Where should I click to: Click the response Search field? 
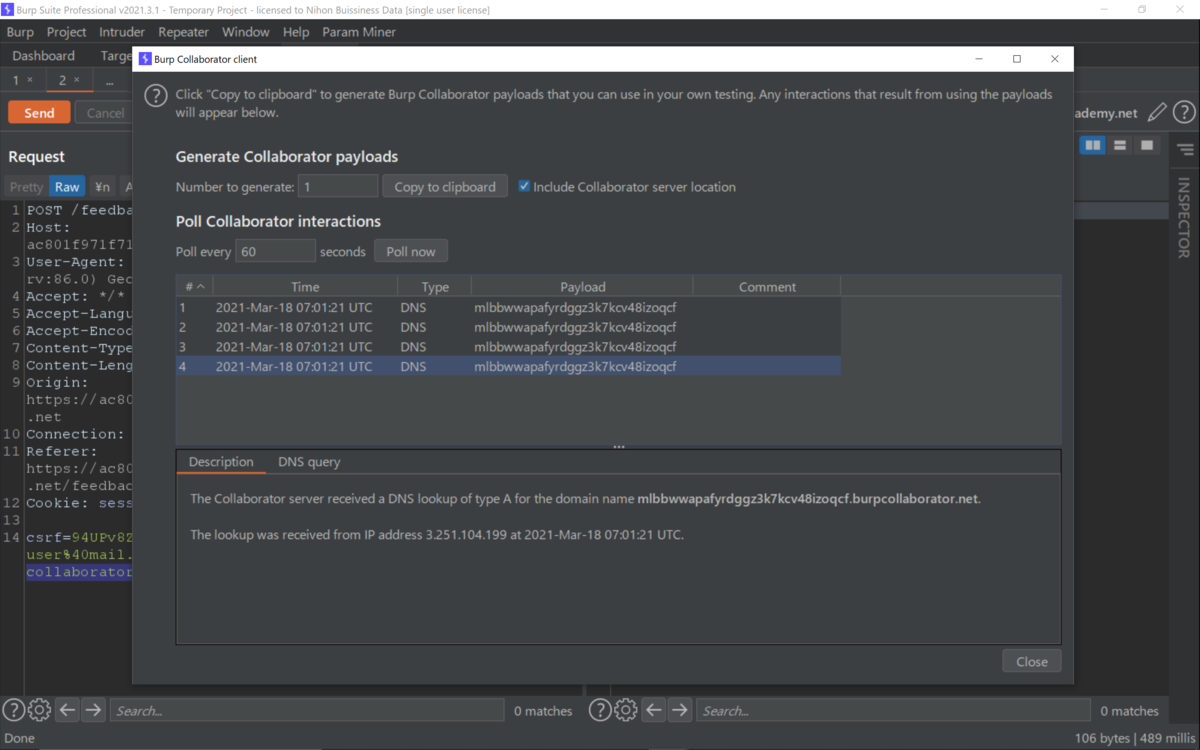[893, 710]
